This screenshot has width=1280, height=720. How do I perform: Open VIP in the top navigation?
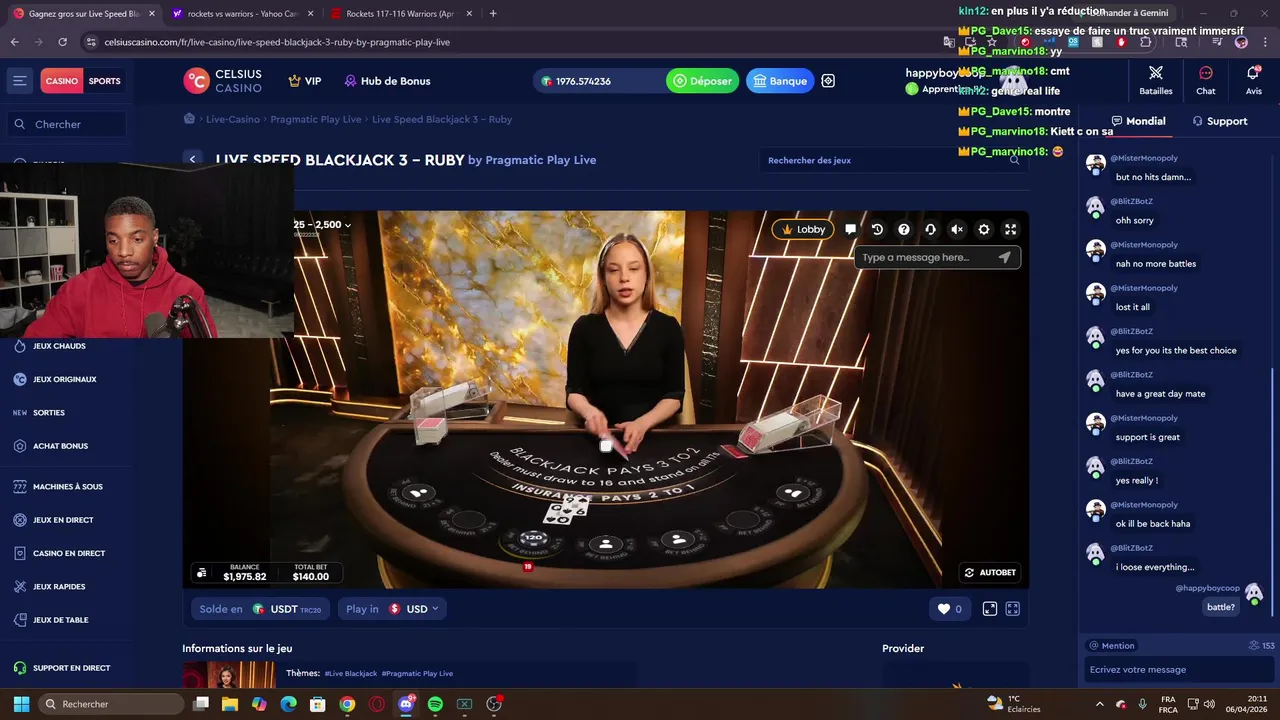(x=305, y=81)
